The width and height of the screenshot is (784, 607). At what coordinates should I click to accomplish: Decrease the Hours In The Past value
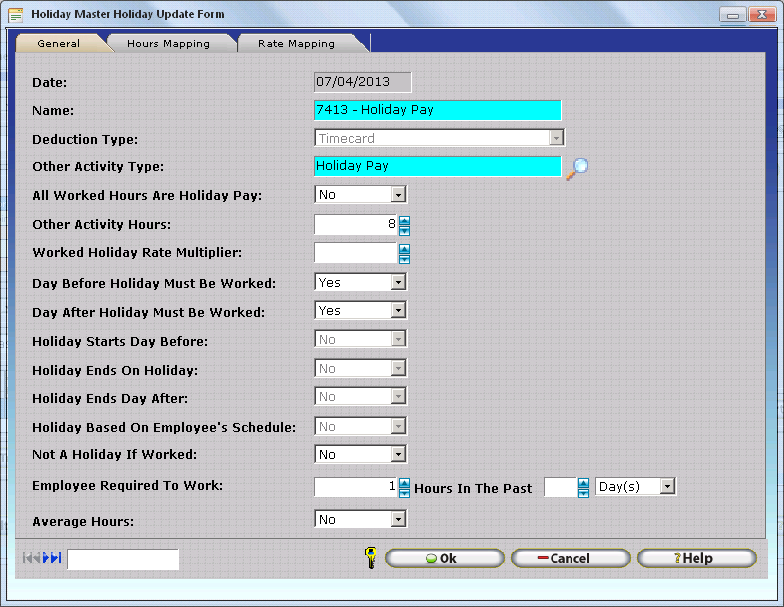584,492
